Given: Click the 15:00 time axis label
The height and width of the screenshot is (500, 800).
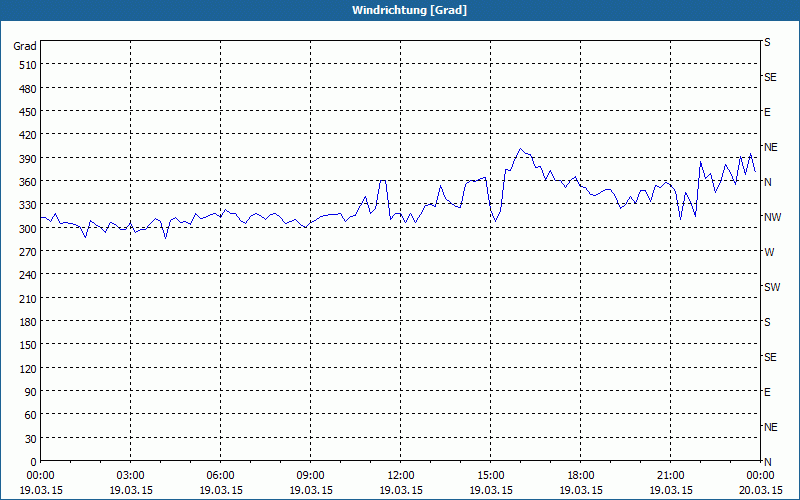Looking at the screenshot, I should tap(491, 476).
